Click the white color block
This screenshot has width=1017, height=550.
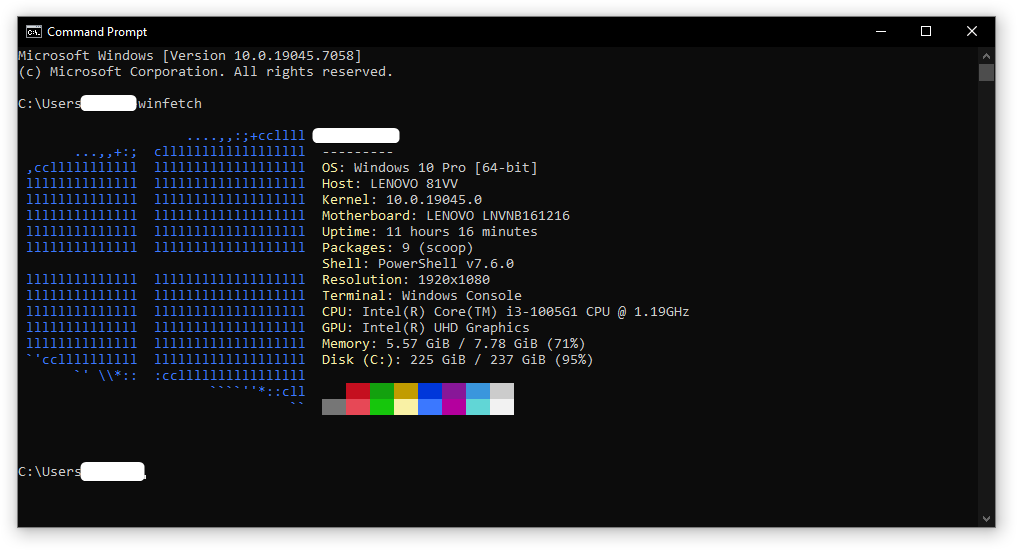point(502,407)
